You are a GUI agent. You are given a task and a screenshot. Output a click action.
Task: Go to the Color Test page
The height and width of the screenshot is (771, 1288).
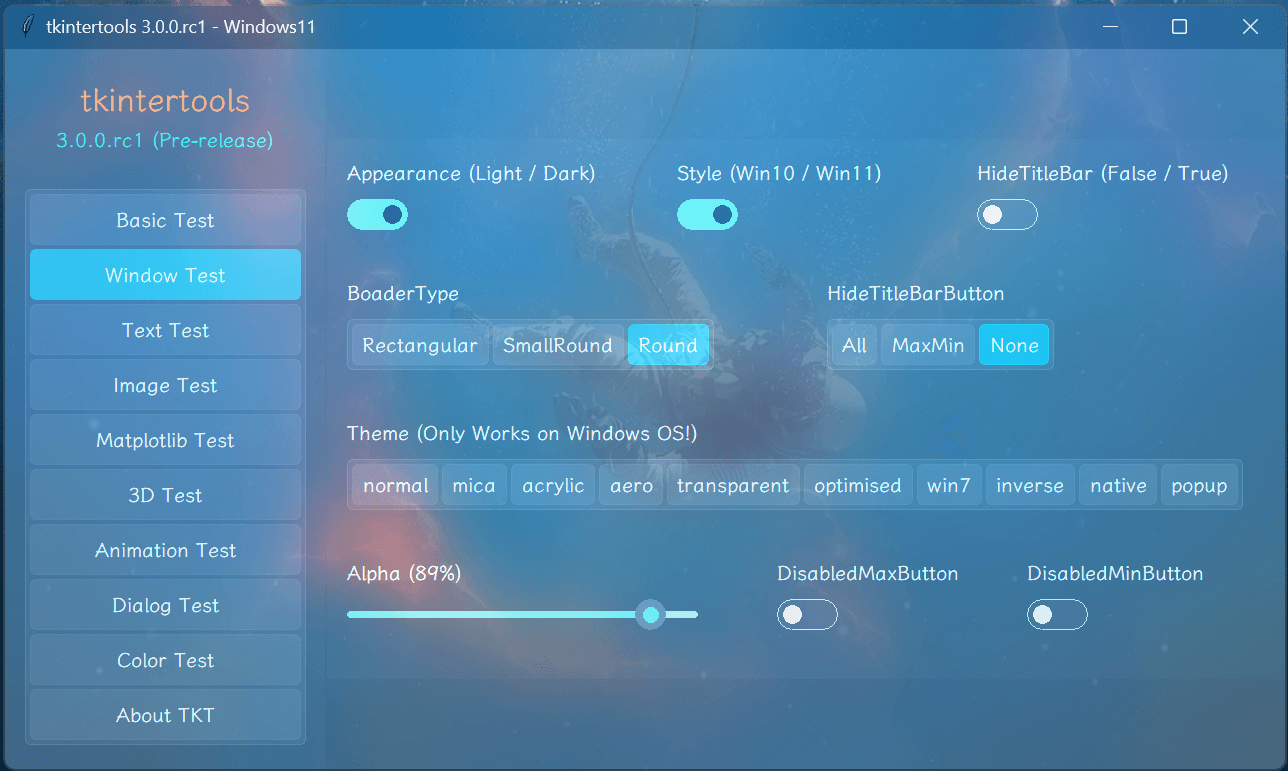[x=165, y=660]
